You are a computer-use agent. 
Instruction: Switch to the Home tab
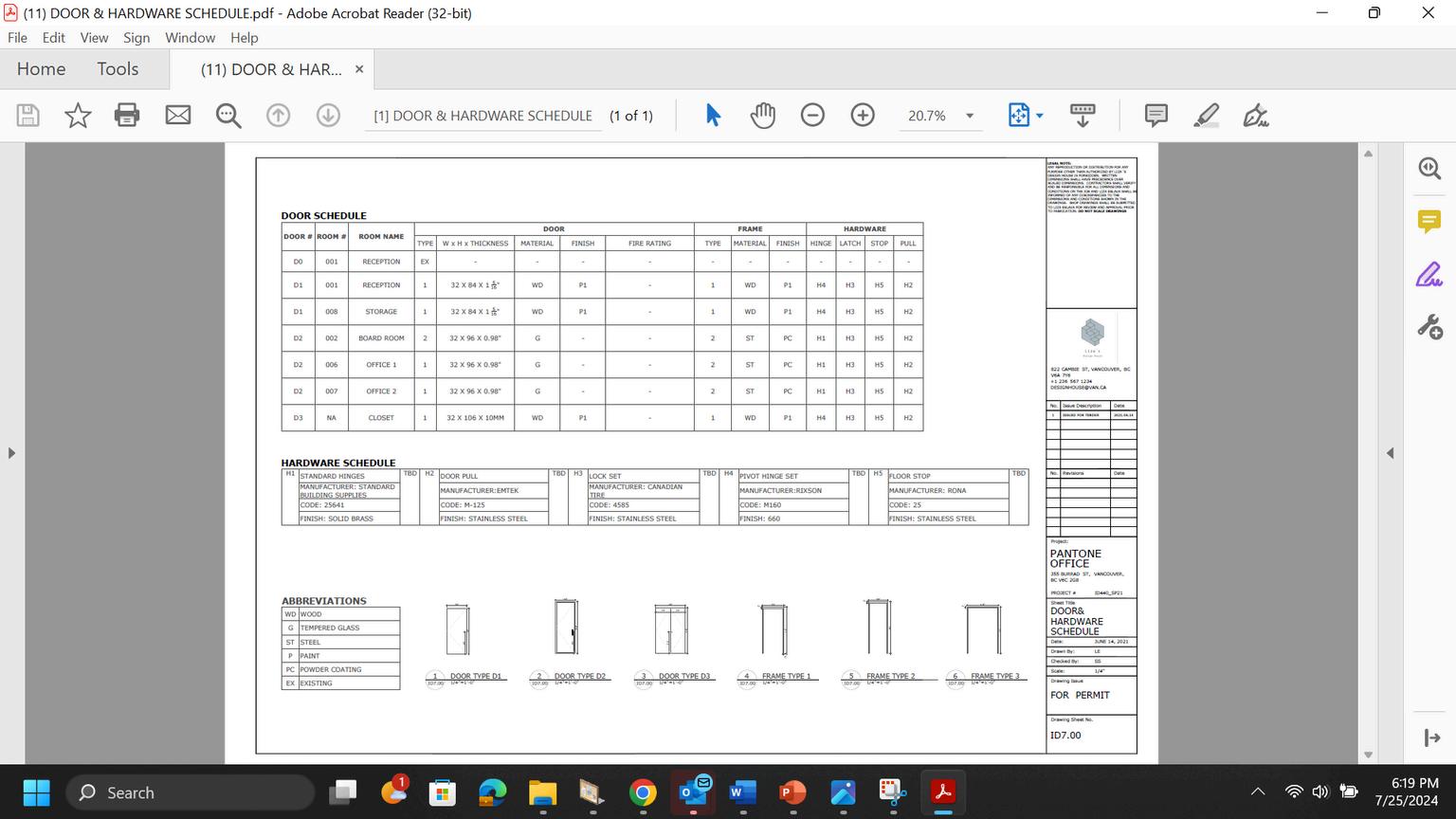click(x=42, y=69)
